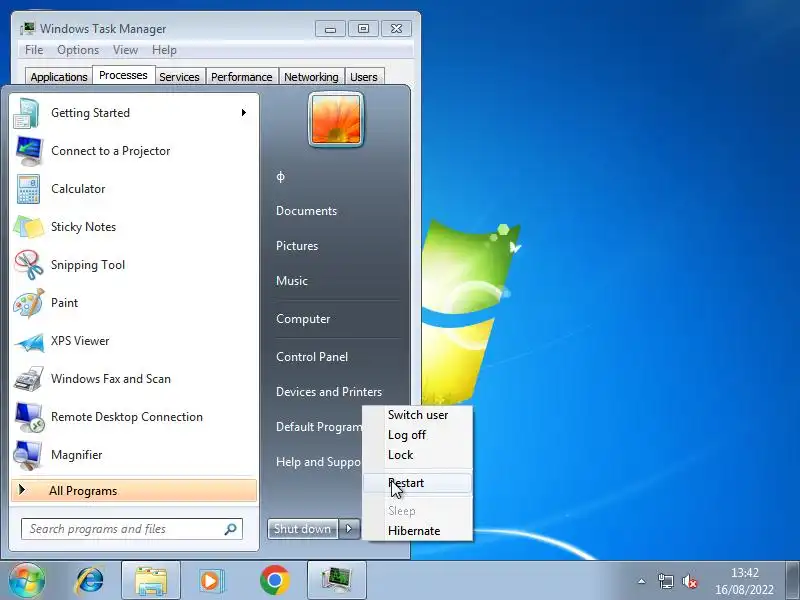
Task: Open File menu in Task Manager
Action: point(34,50)
